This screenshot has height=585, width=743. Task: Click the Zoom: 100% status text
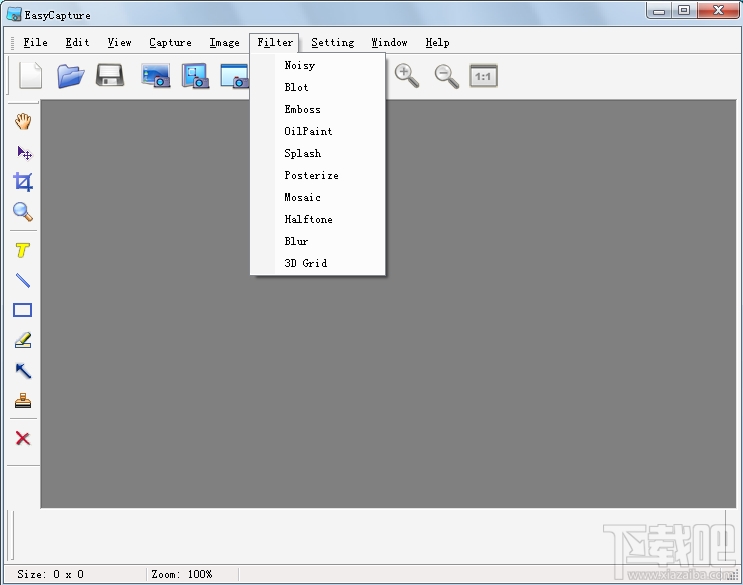(x=182, y=574)
